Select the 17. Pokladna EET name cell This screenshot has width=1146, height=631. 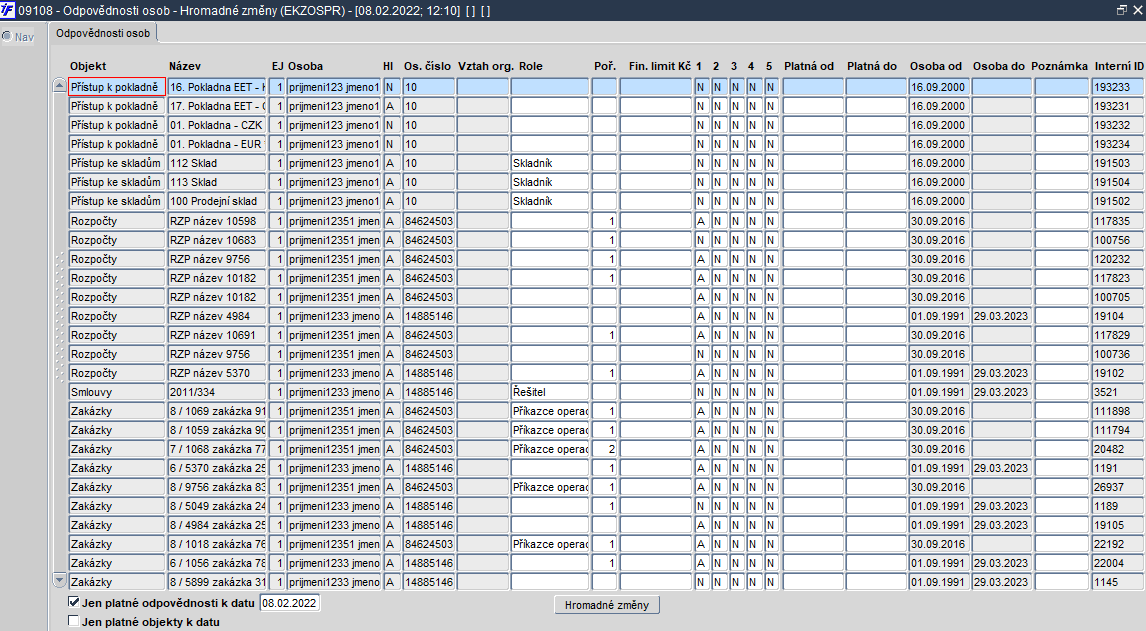click(217, 106)
